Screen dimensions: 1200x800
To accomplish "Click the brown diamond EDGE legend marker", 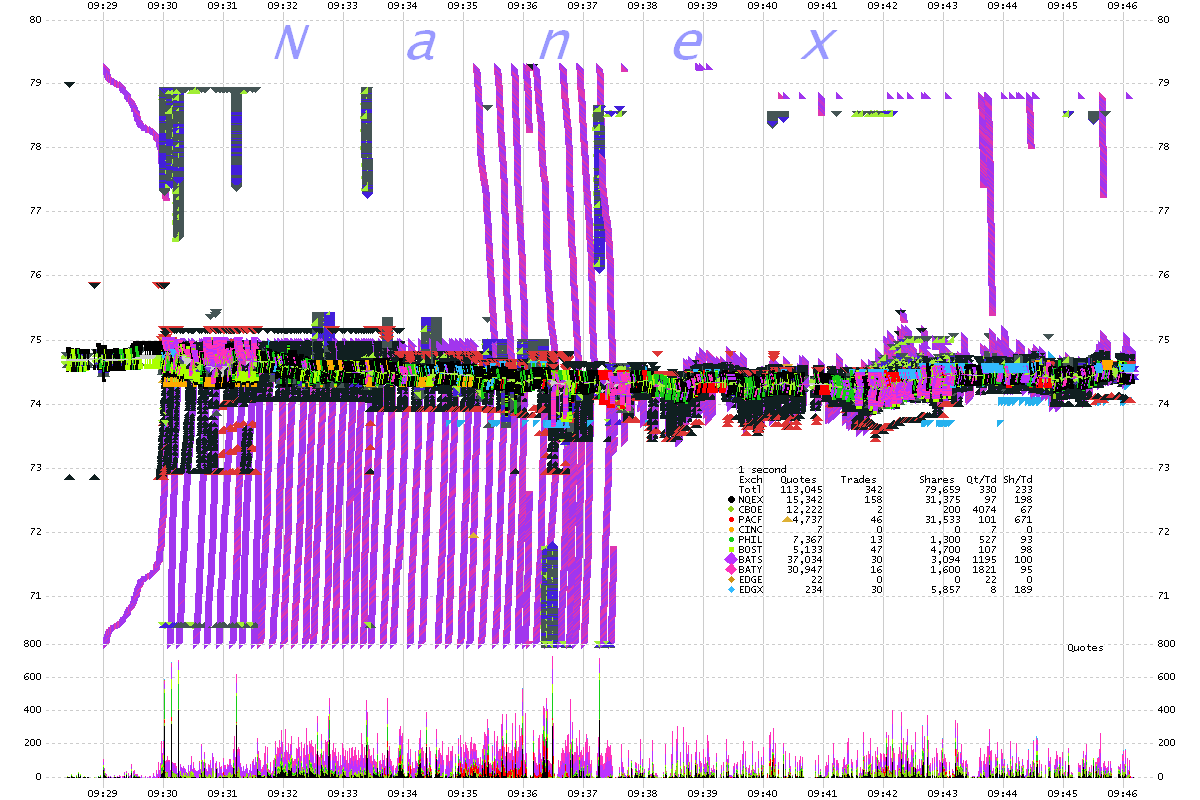I will coord(731,579).
